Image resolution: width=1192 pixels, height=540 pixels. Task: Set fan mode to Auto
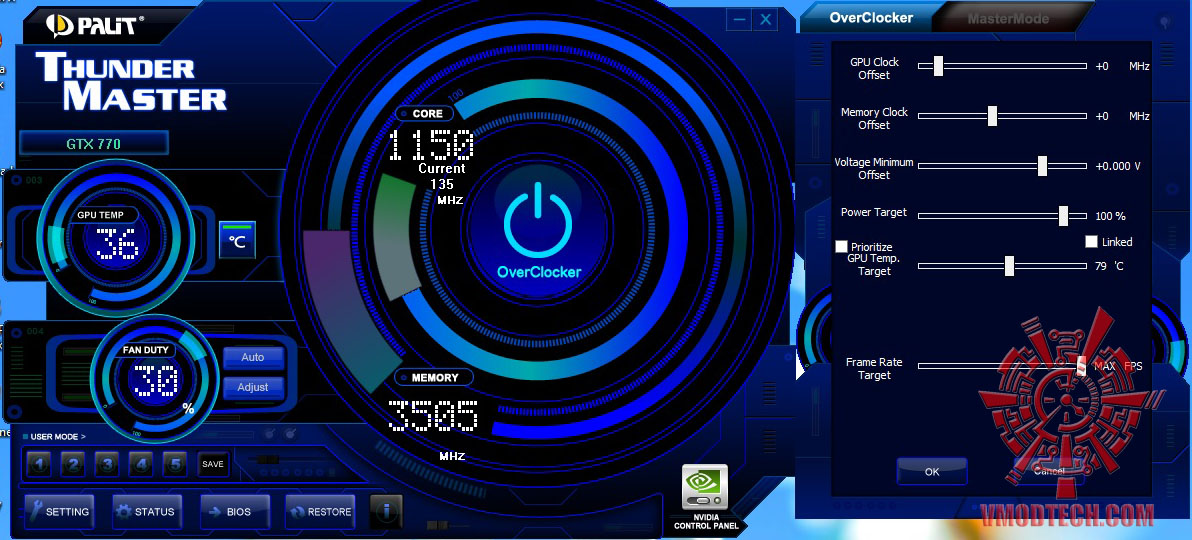click(253, 357)
